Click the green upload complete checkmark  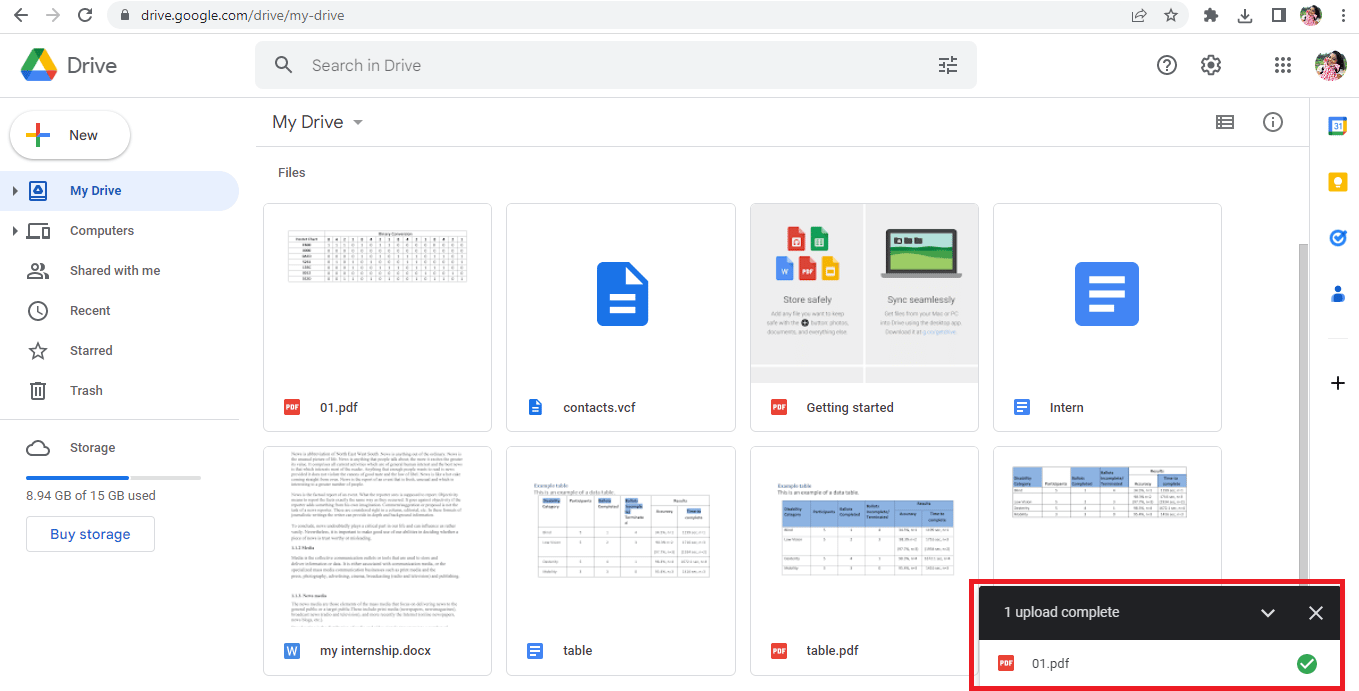(x=1306, y=663)
